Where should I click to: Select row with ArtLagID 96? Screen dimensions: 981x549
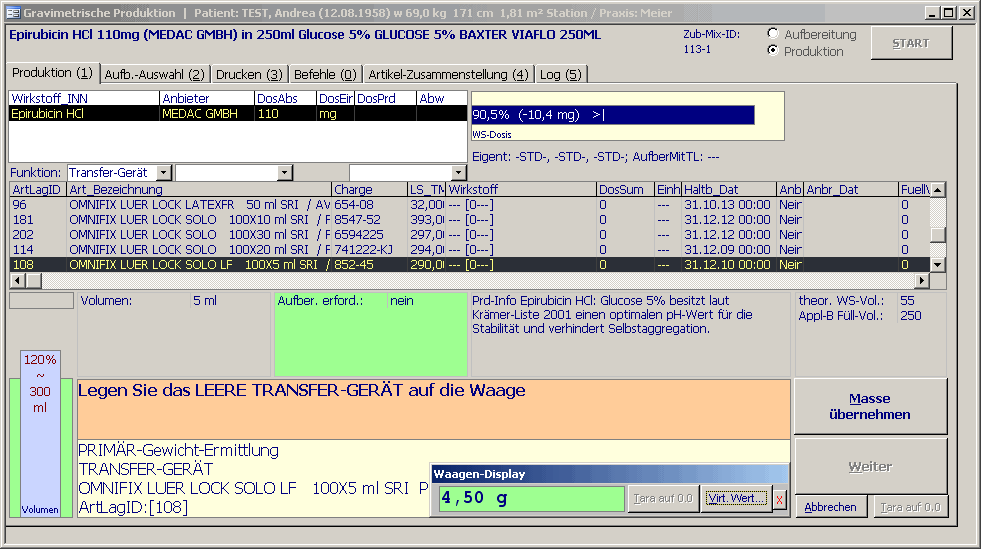(x=469, y=204)
